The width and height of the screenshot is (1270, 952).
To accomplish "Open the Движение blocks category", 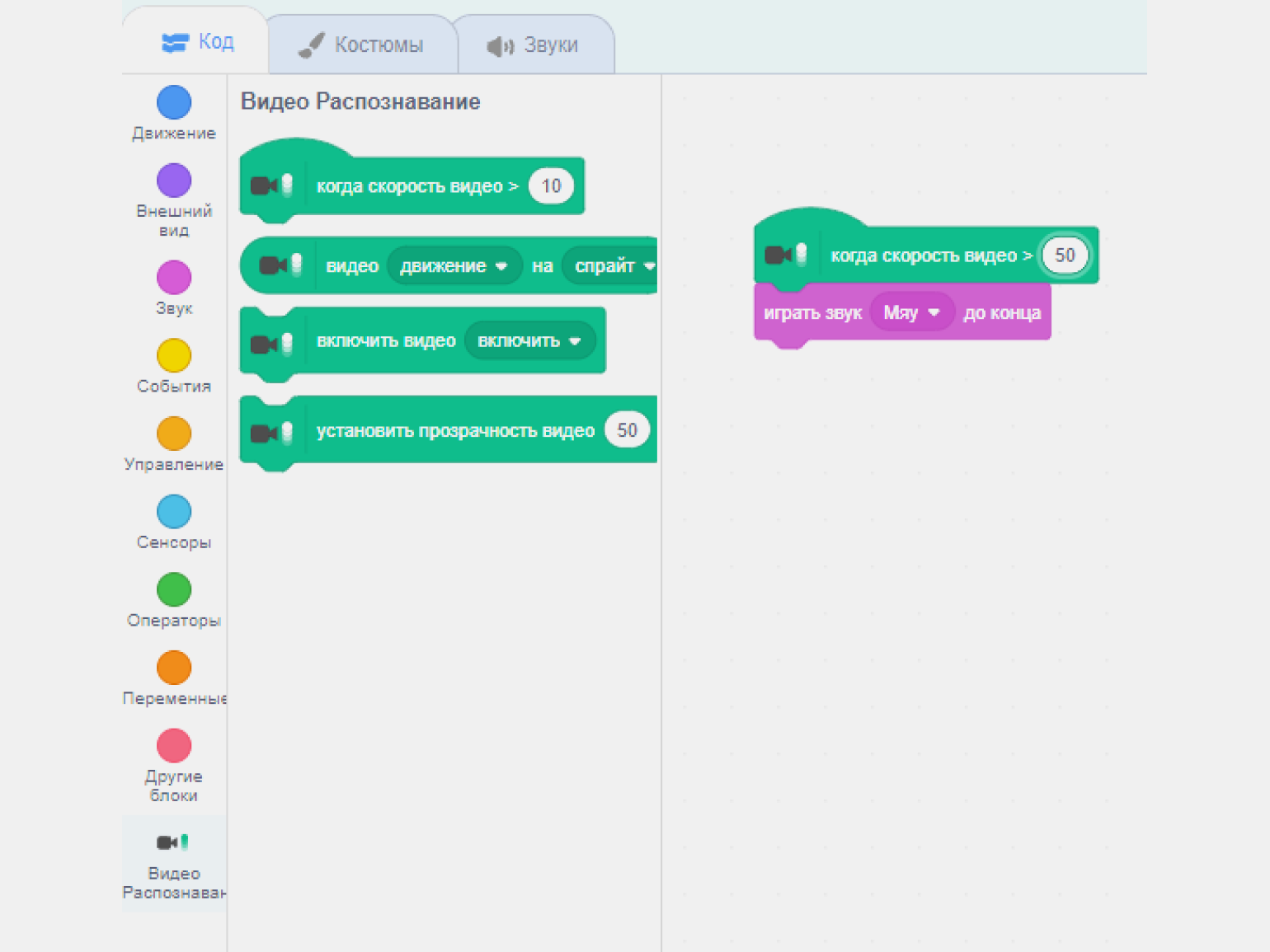I will click(174, 114).
